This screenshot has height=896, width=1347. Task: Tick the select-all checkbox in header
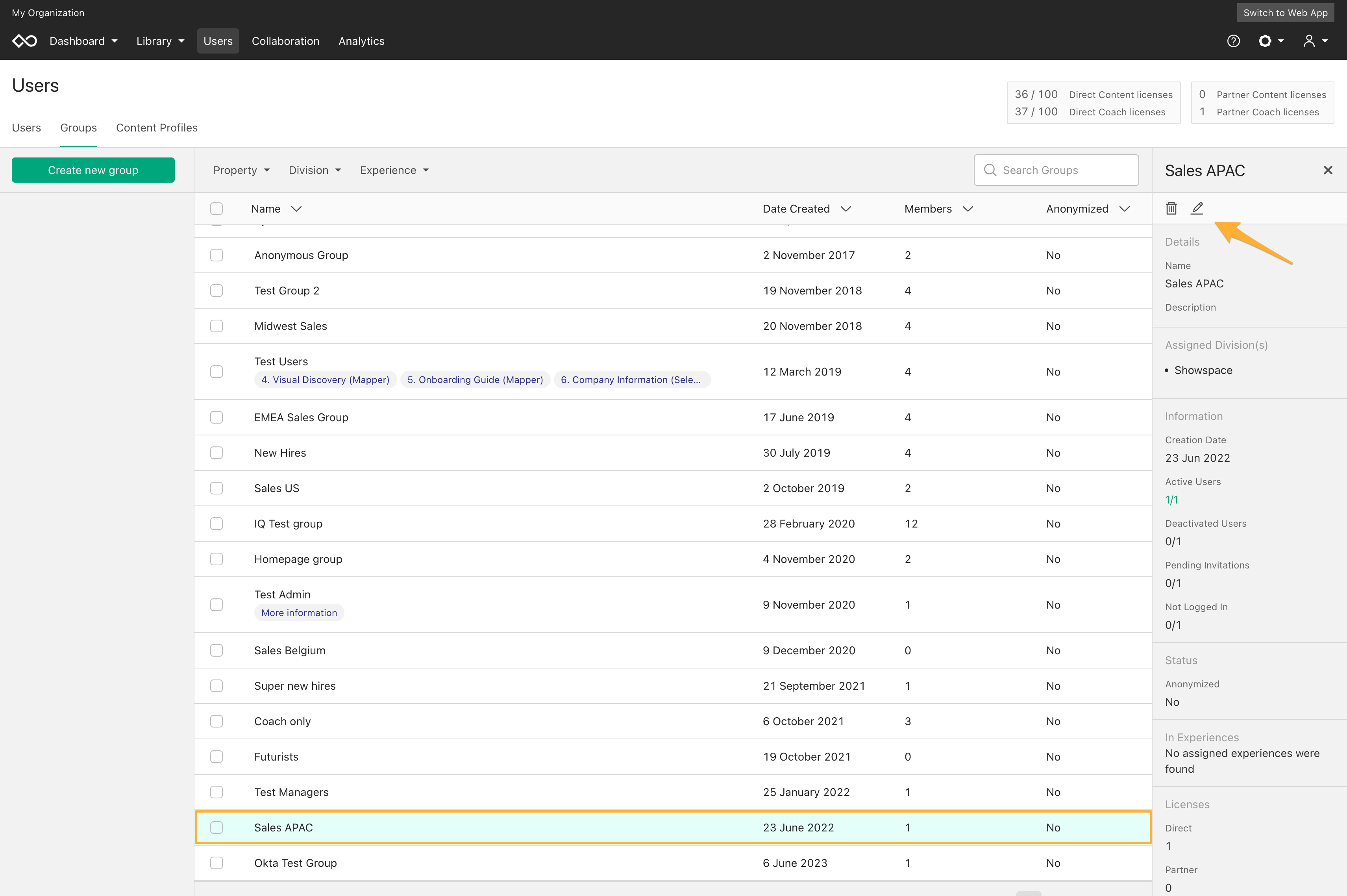[216, 209]
